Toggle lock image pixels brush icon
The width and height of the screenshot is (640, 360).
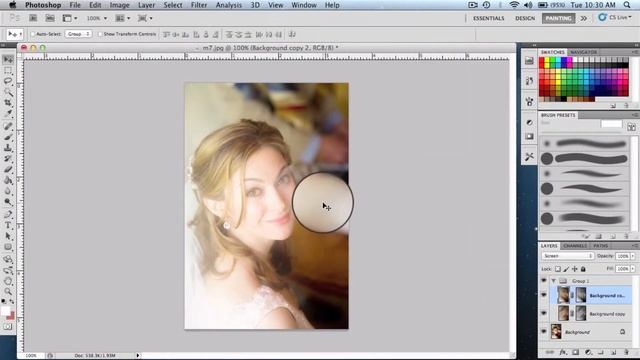(x=566, y=269)
